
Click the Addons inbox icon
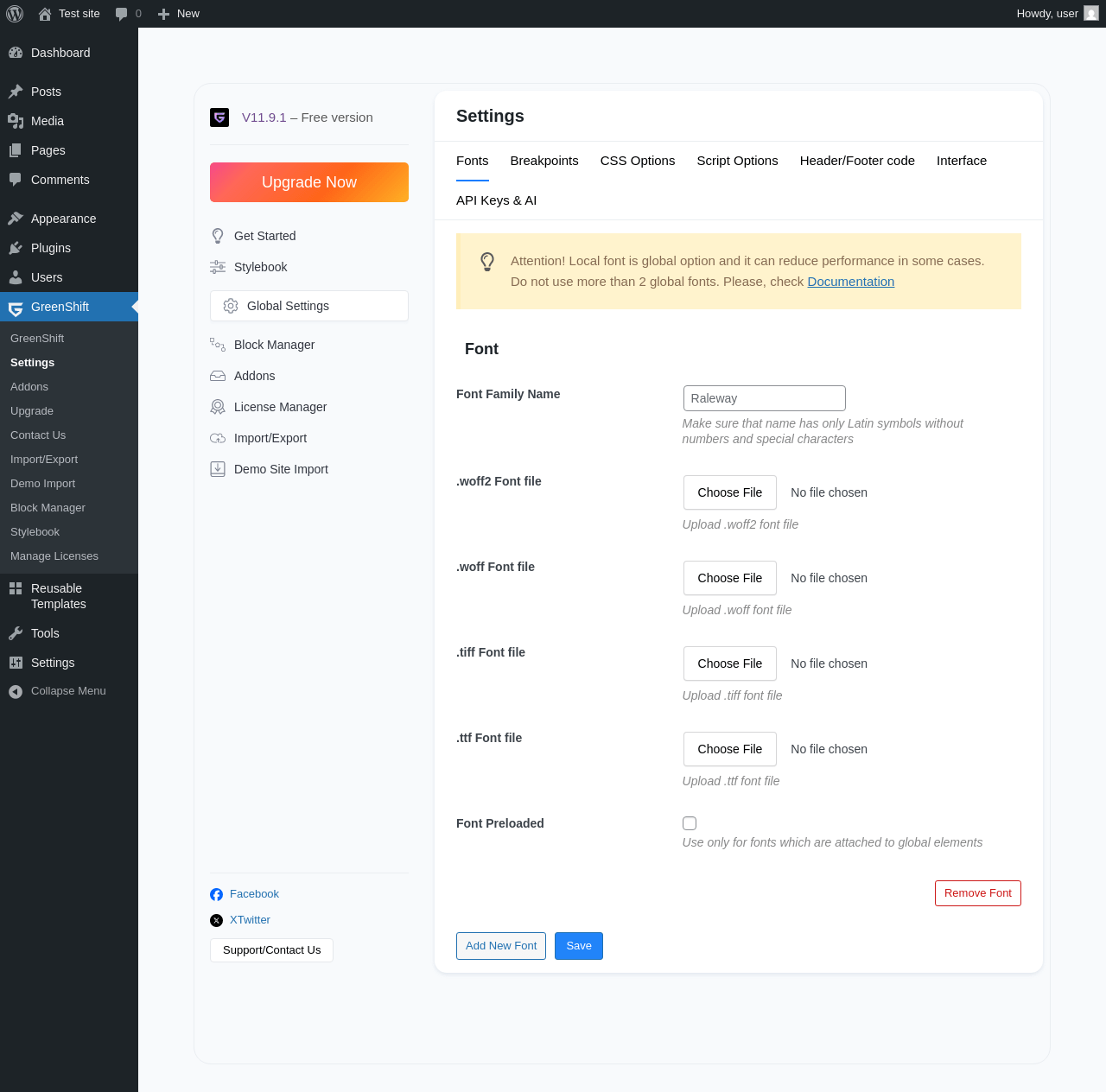[218, 376]
